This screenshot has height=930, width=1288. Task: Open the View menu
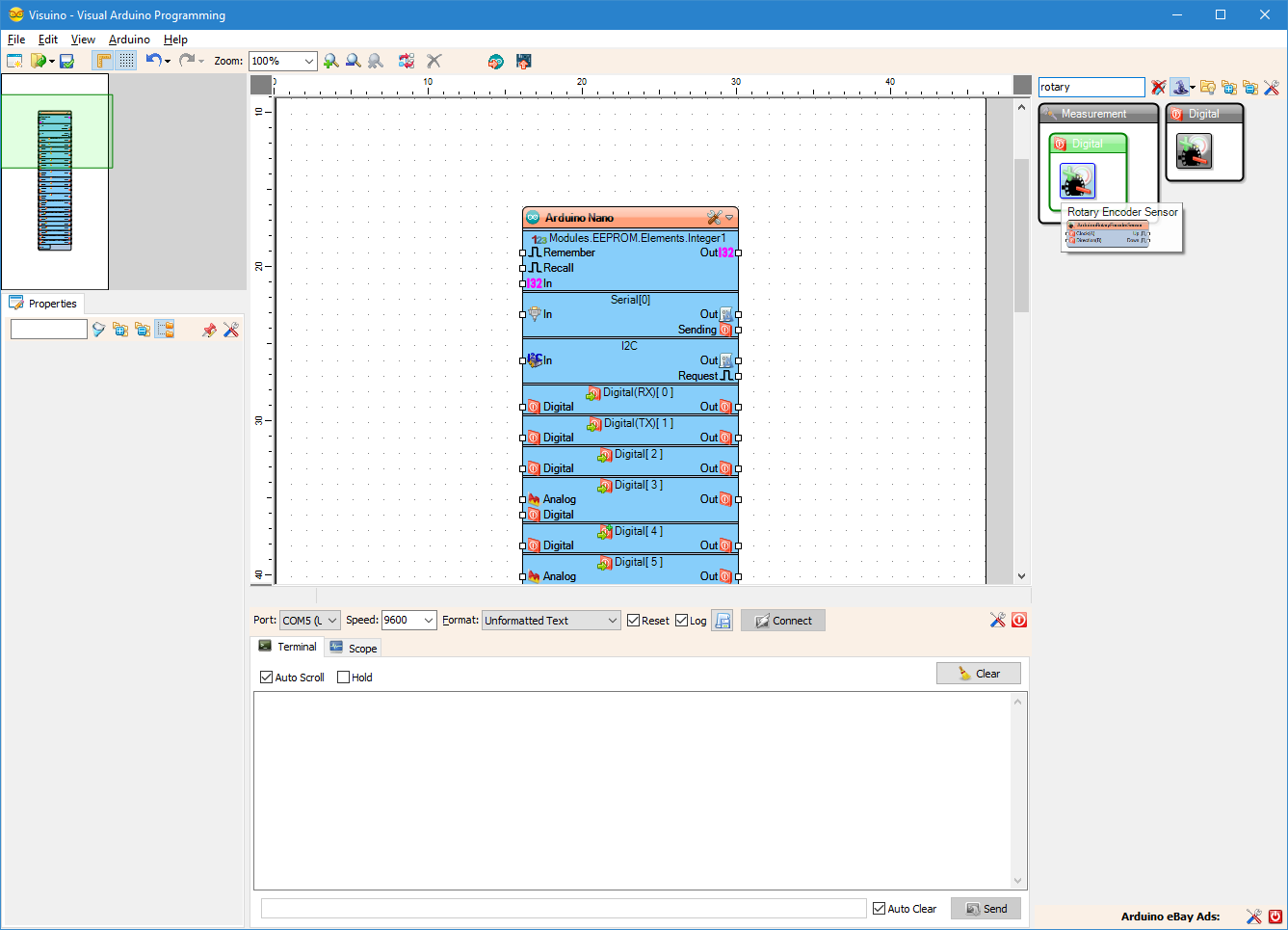[x=83, y=40]
